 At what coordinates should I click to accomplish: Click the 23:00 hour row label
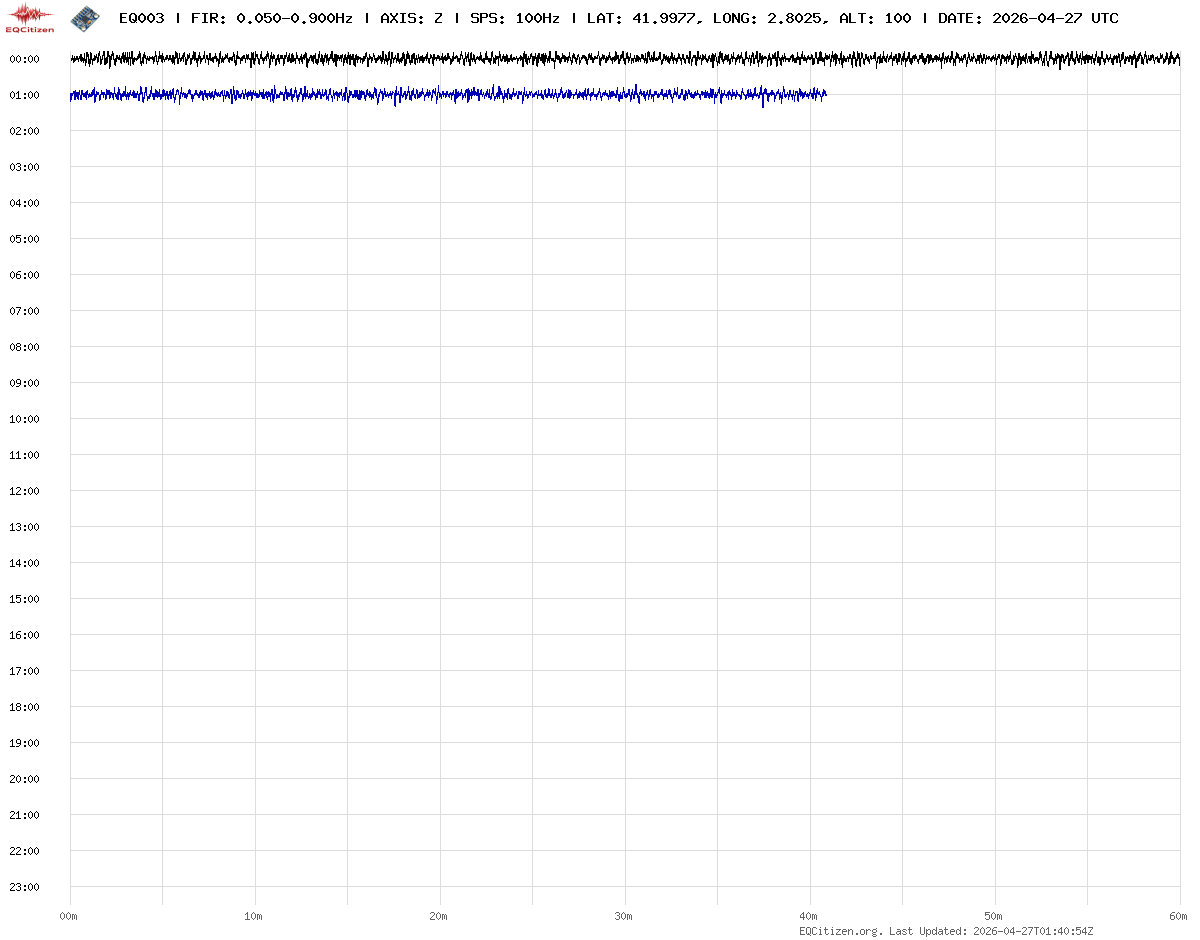pos(24,887)
